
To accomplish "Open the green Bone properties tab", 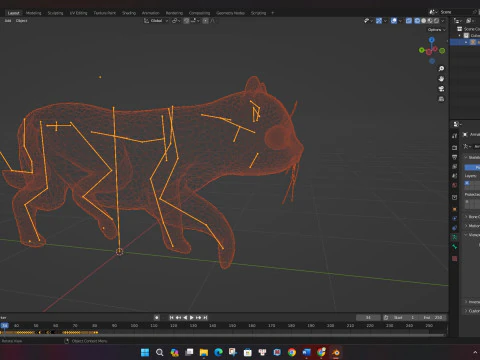I will [x=455, y=247].
